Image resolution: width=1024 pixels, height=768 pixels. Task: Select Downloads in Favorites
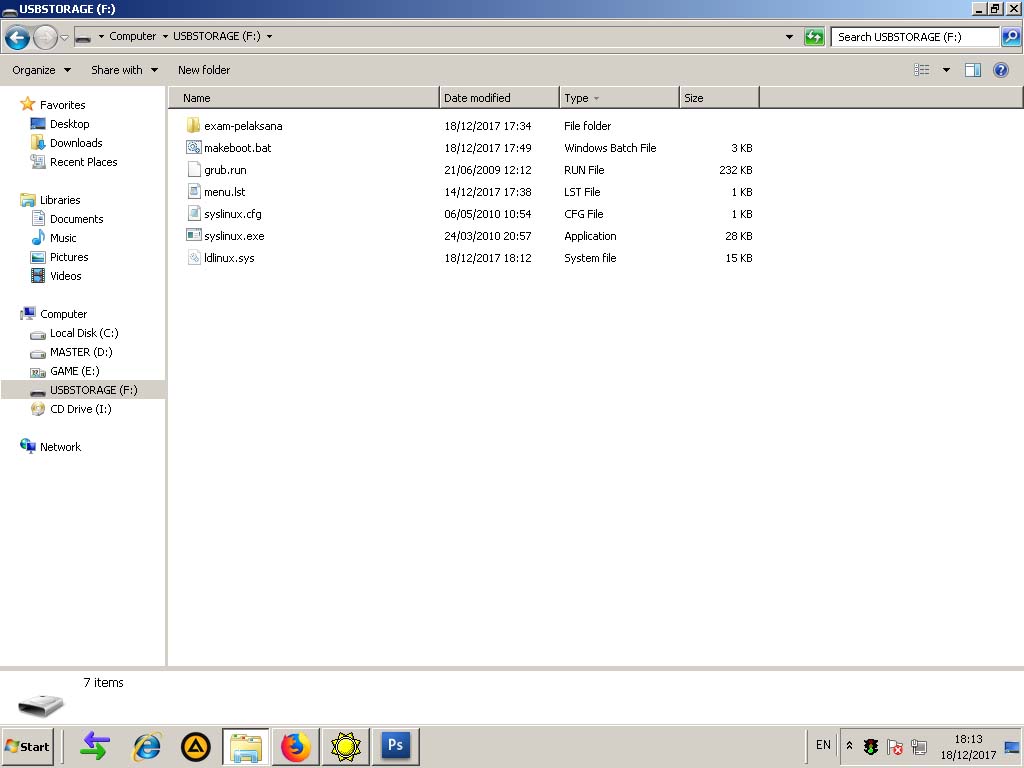[x=76, y=143]
